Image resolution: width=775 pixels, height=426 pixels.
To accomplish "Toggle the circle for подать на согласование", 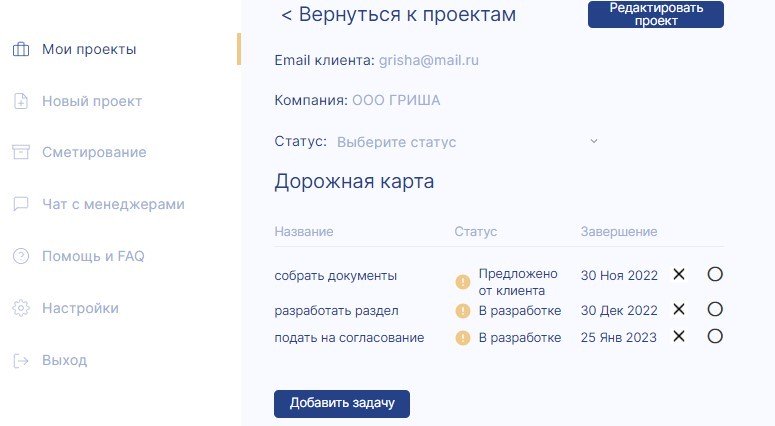I will pyautogui.click(x=715, y=337).
